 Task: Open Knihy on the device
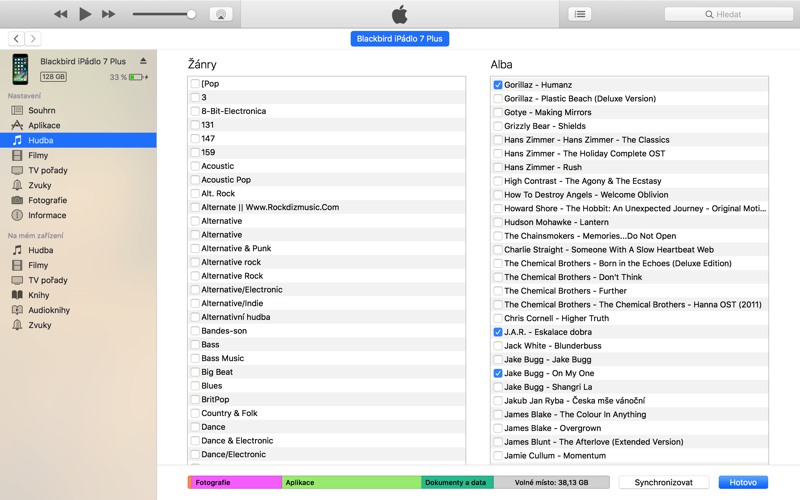[38, 295]
